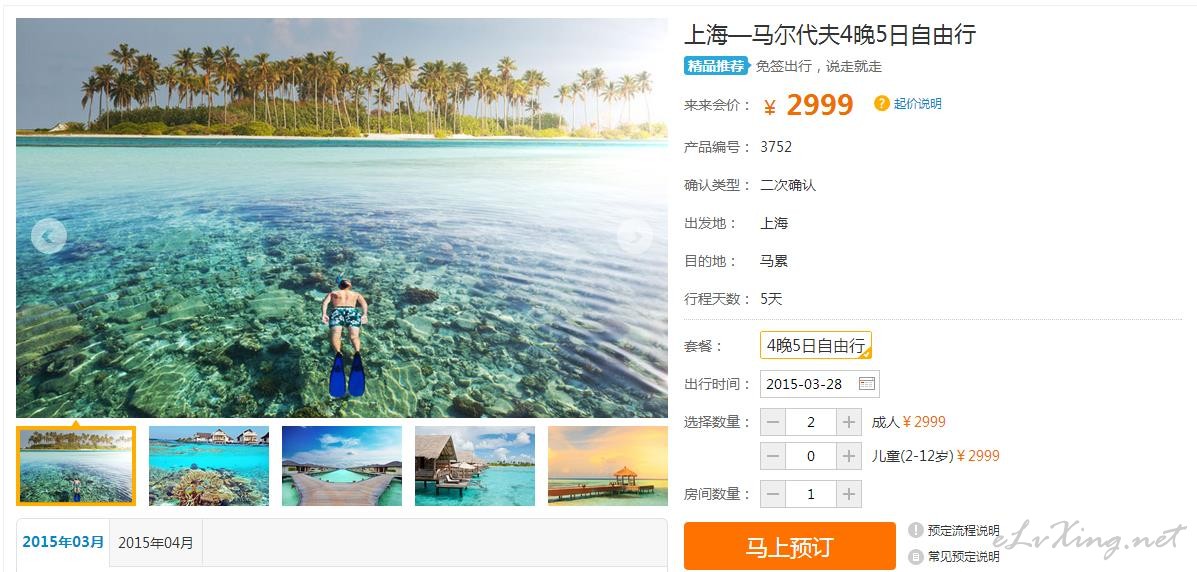This screenshot has height=572, width=1197.
Task: Click the question mark icon by 起价说明
Action: (x=882, y=103)
